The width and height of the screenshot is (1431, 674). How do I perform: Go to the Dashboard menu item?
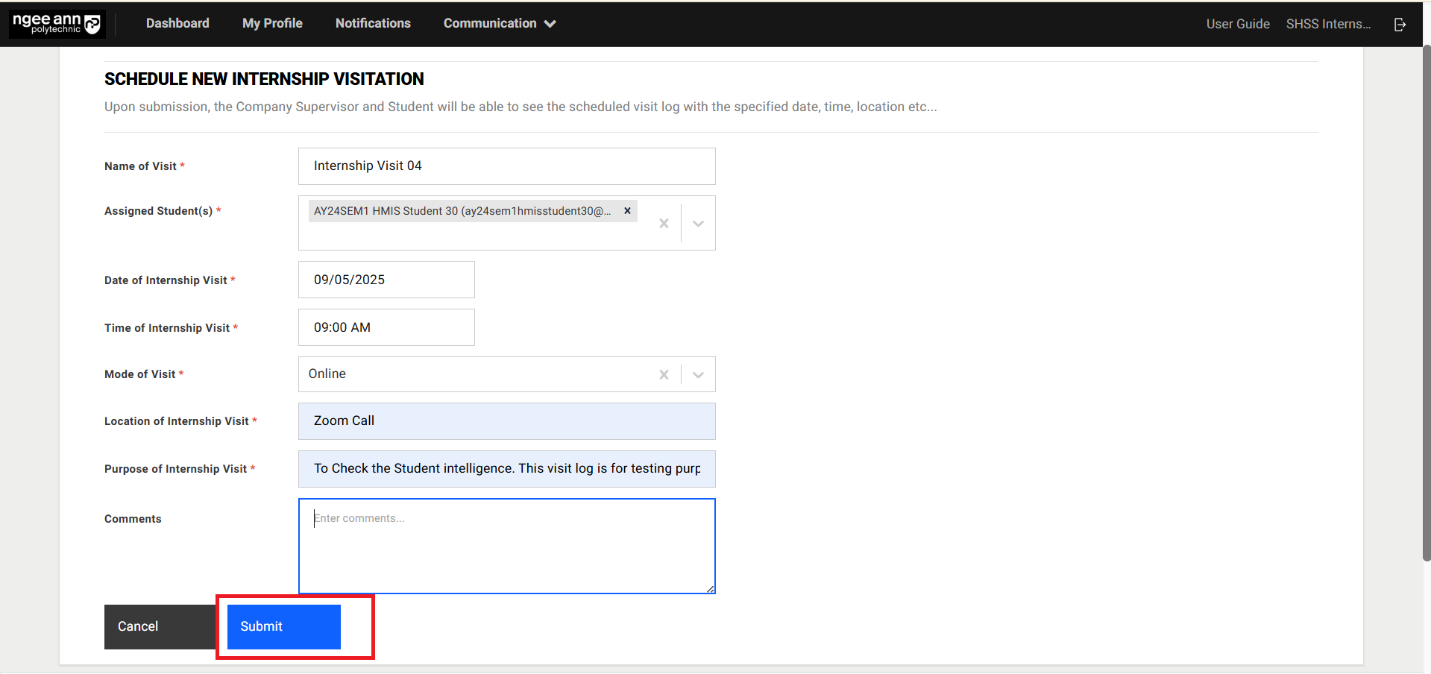tap(177, 23)
